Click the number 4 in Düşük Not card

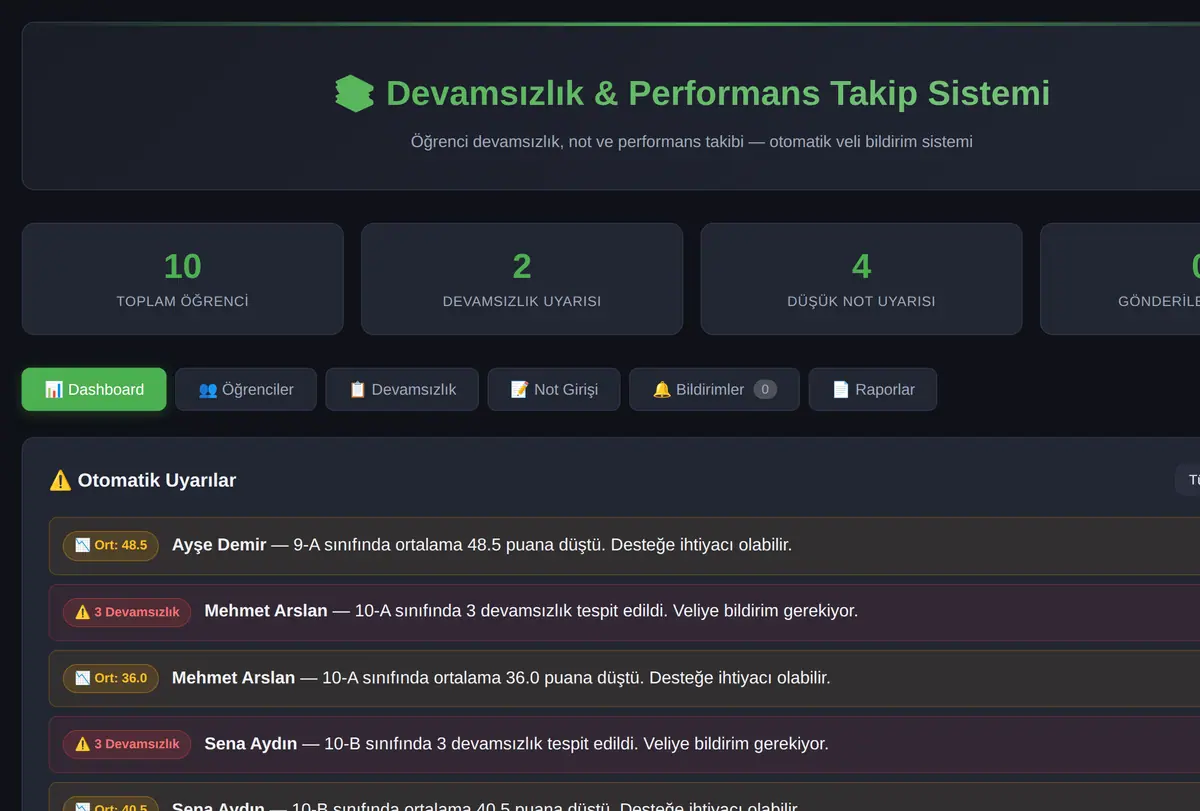[861, 266]
